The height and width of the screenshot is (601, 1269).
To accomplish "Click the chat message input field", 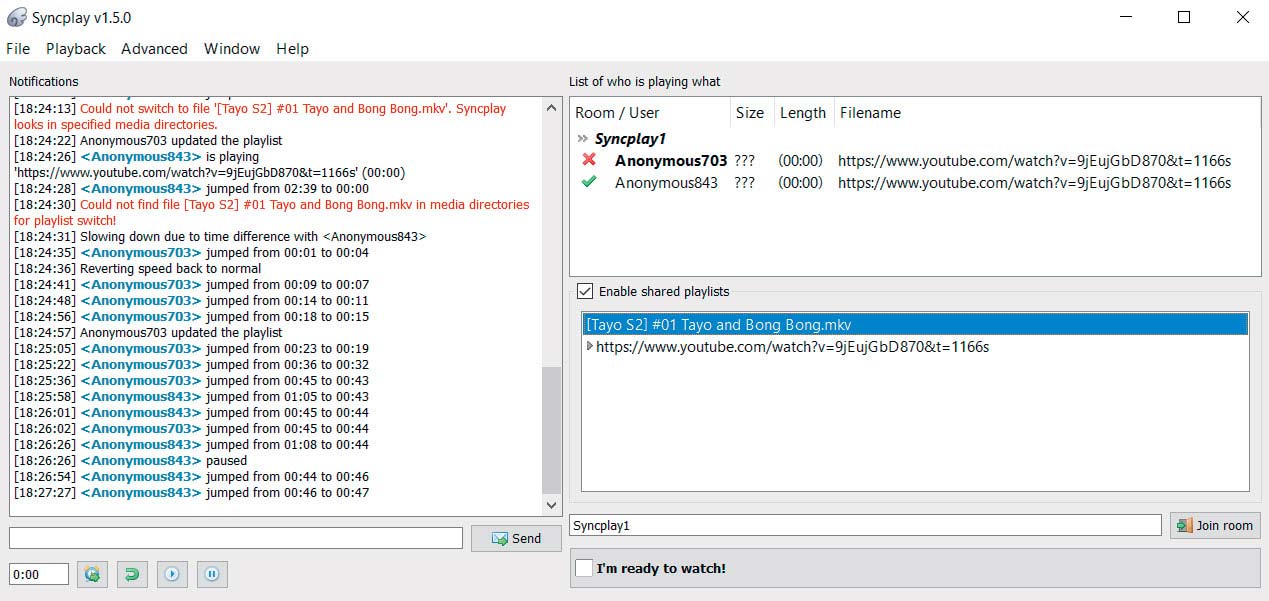I will [236, 538].
